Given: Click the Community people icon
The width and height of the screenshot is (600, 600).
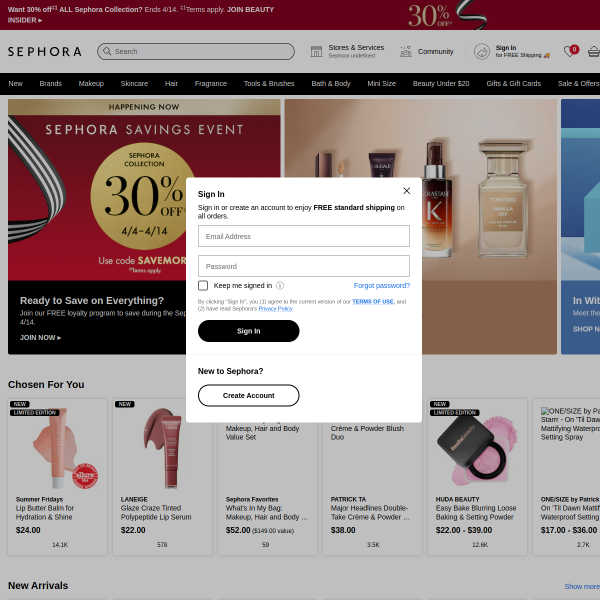Looking at the screenshot, I should pyautogui.click(x=406, y=51).
